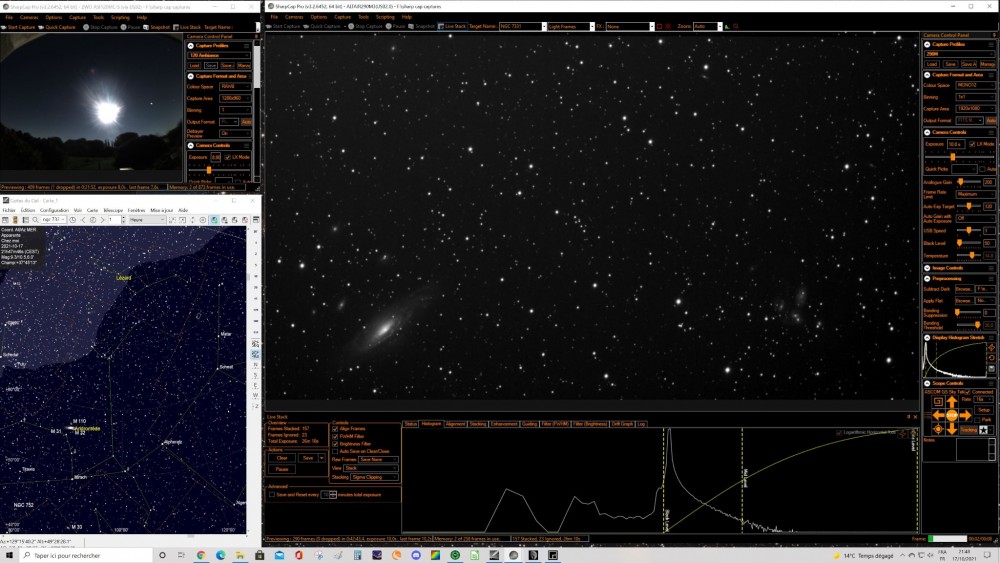Click the right arrow in Scope Controls
Screen dimensions: 1000x563
(x=965, y=415)
